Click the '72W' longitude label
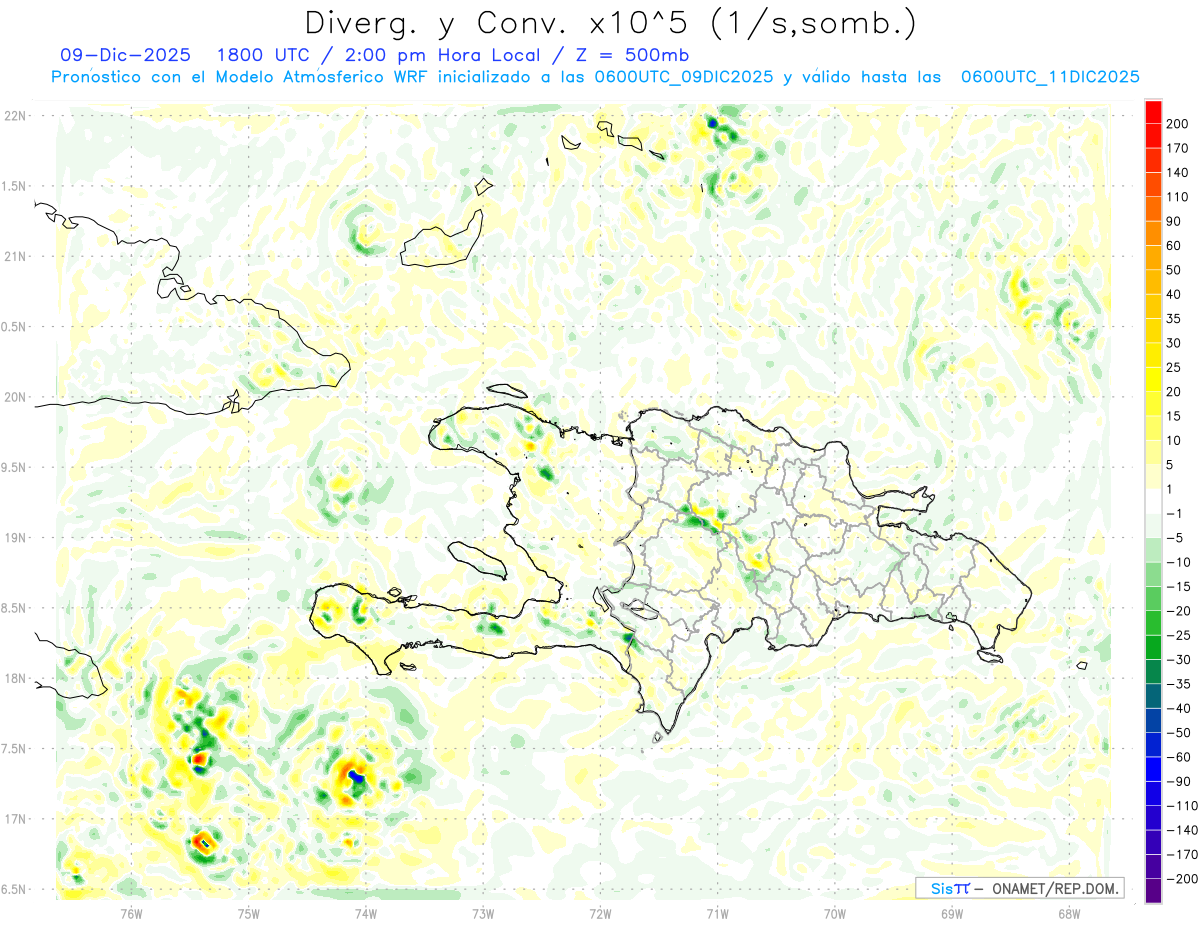The width and height of the screenshot is (1200, 927). coord(600,913)
